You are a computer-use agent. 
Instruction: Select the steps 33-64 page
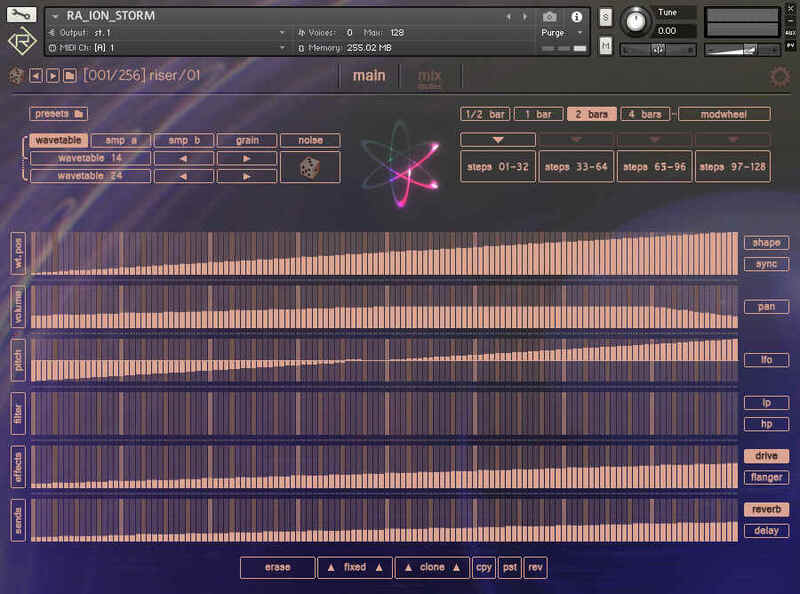(x=576, y=167)
